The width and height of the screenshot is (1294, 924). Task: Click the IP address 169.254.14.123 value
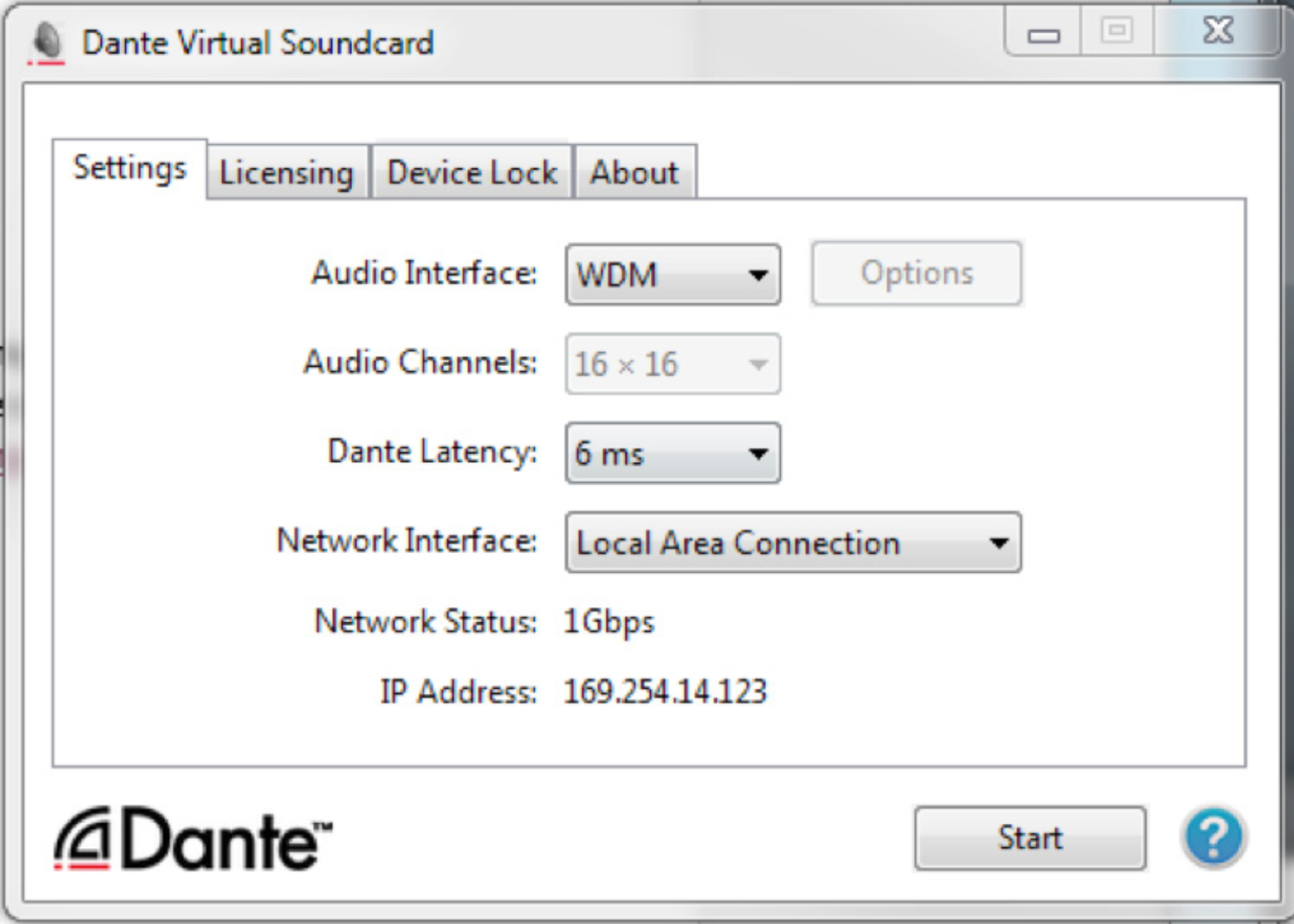point(665,691)
